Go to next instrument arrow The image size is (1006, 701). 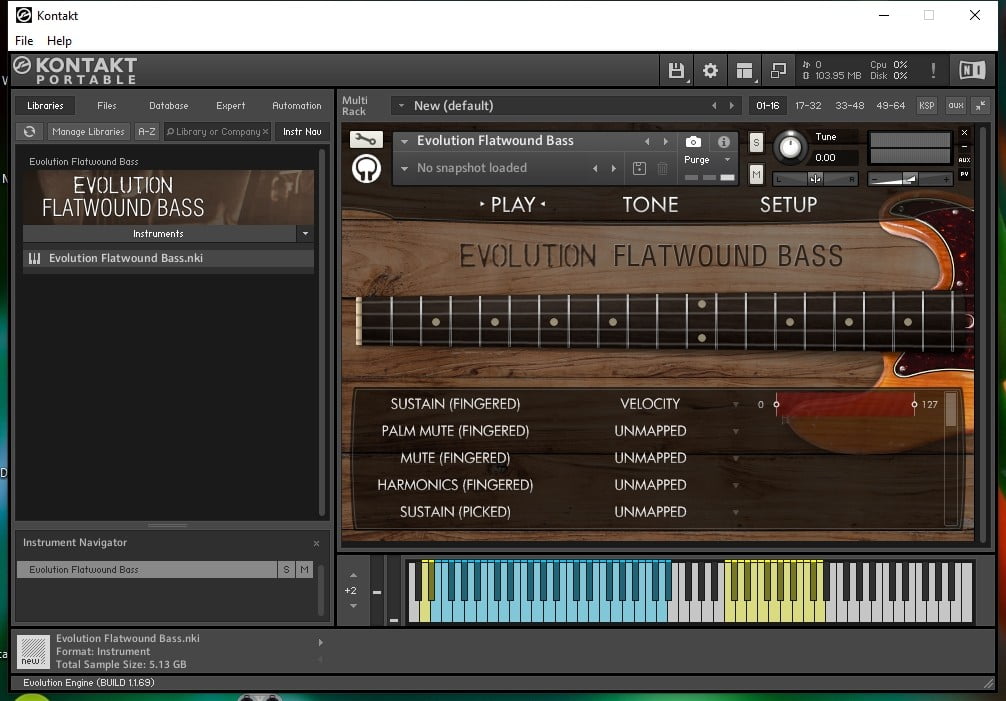pos(666,141)
